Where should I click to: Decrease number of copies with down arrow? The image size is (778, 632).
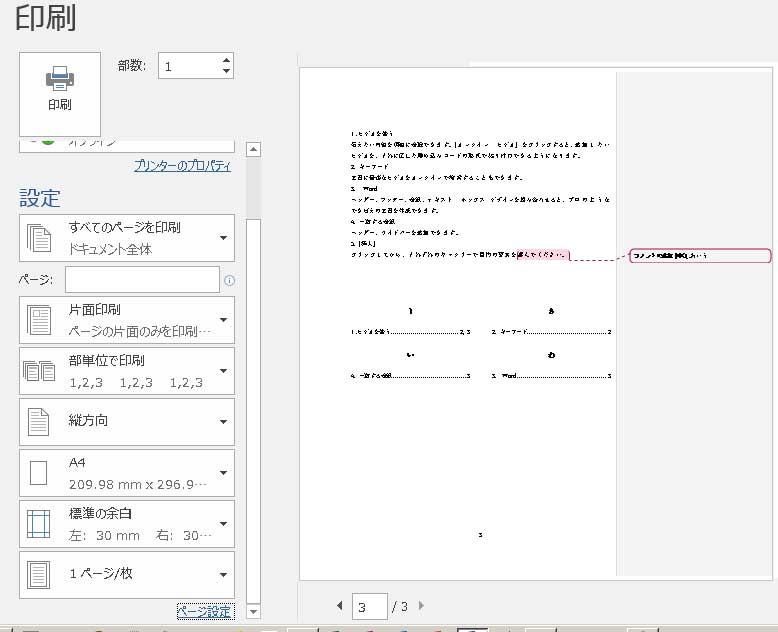(x=226, y=72)
